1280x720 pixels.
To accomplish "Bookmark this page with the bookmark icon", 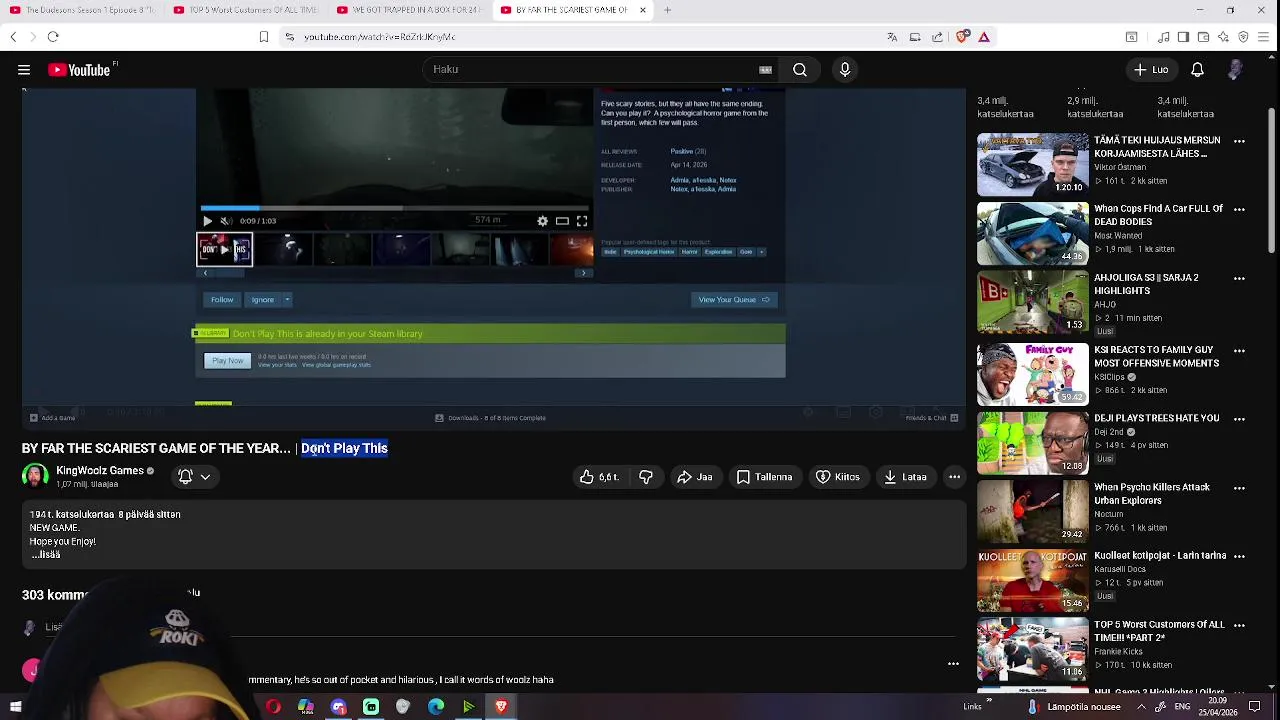I will [264, 37].
